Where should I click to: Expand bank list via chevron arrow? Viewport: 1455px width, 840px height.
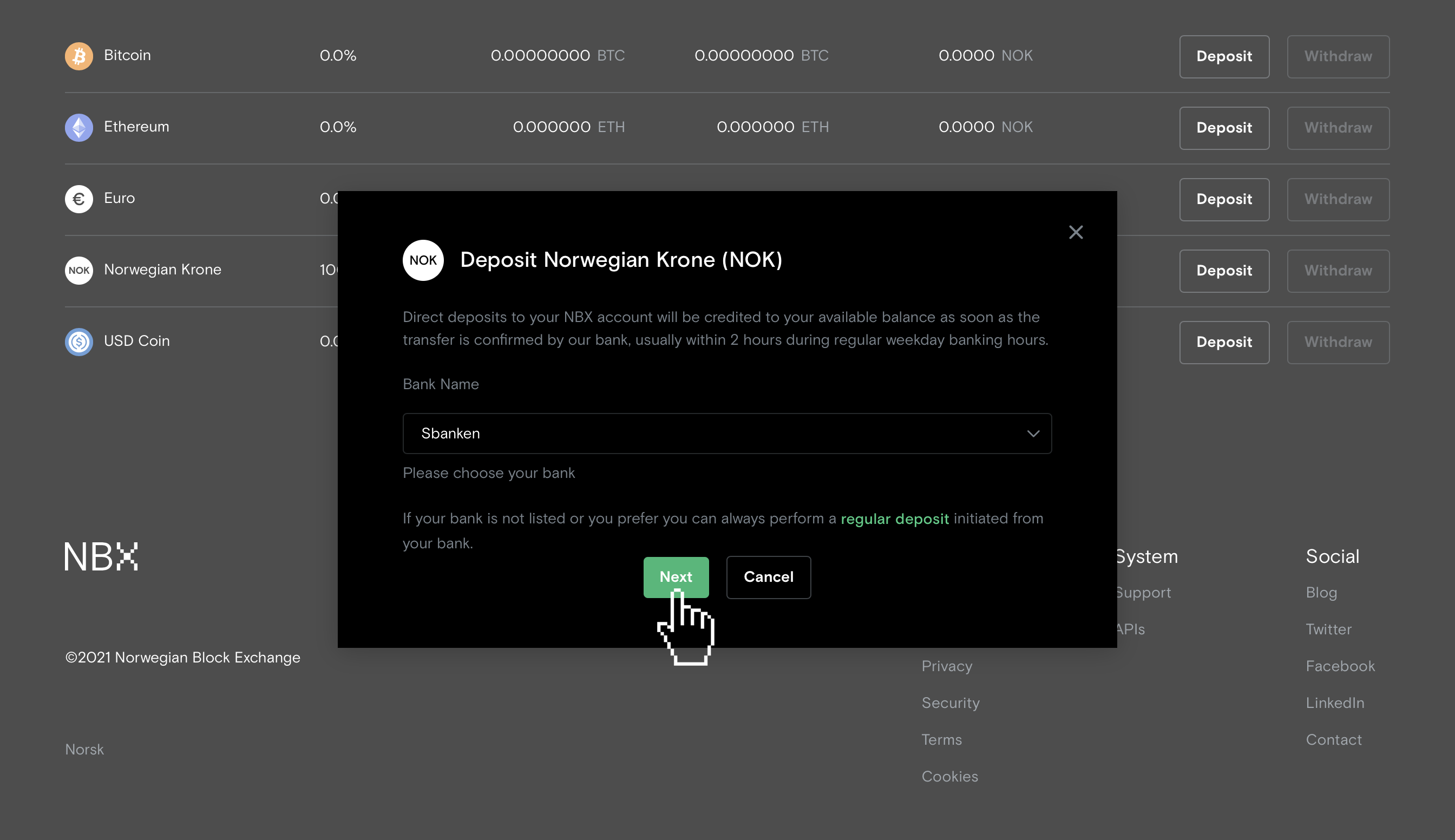click(1033, 434)
